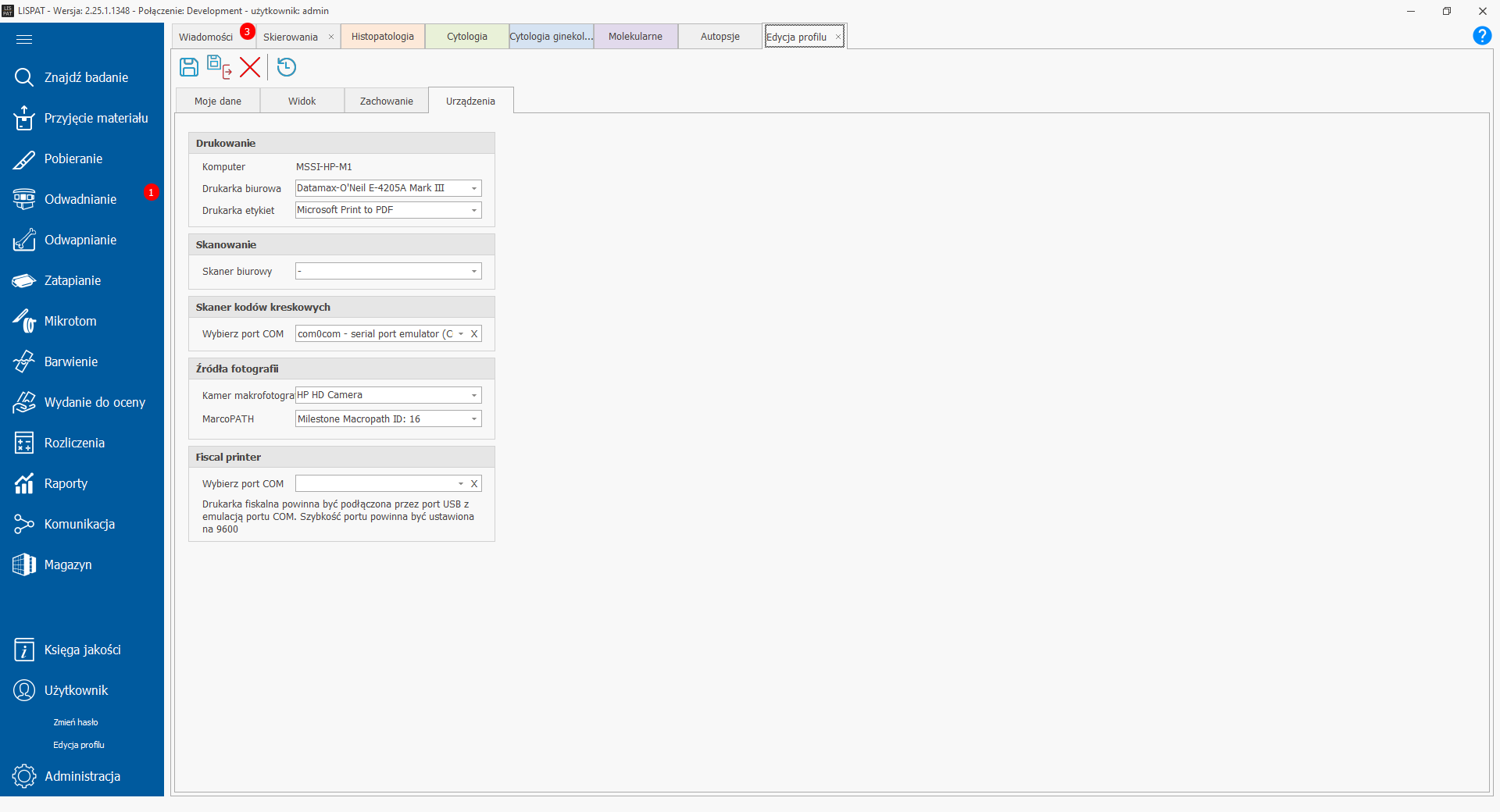Switch to the Moje dane tab
Screen dimensions: 1500x812
tap(218, 101)
